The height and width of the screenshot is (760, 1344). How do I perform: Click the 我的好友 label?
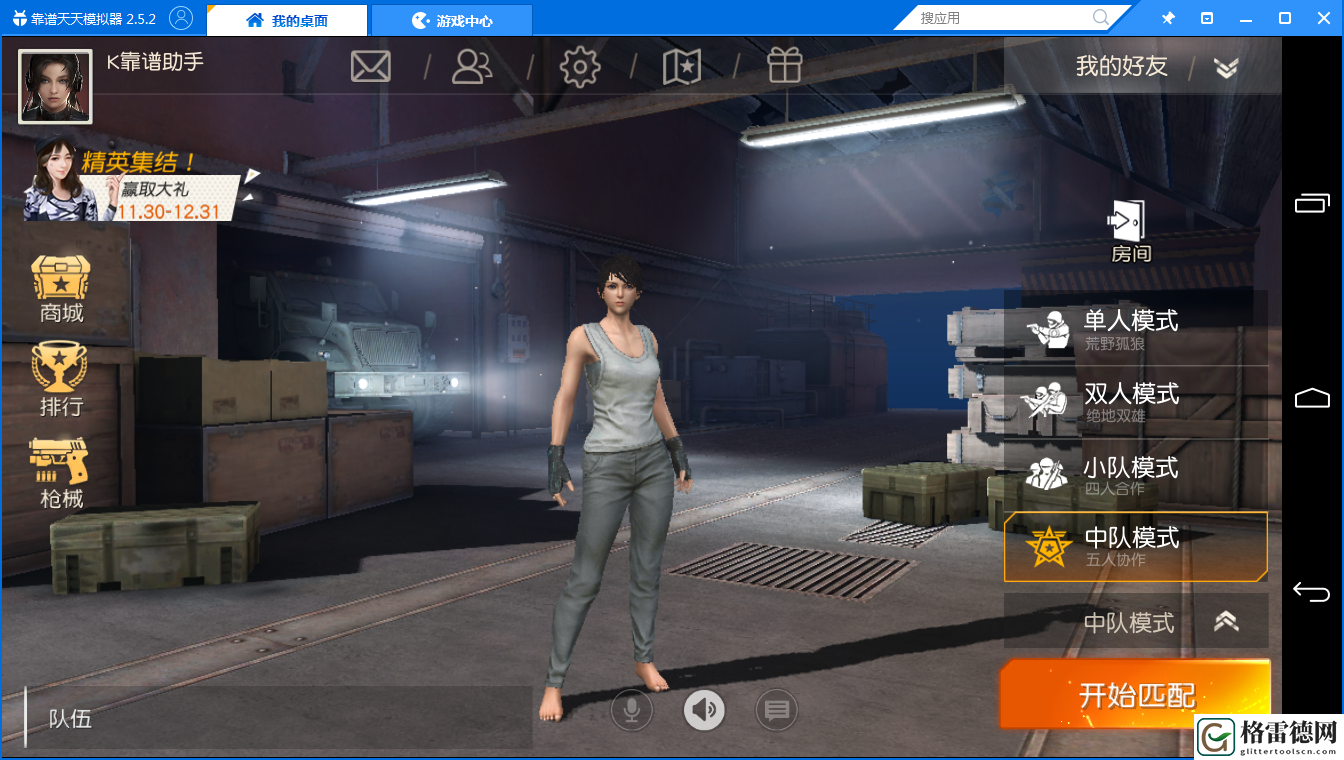(x=1122, y=66)
